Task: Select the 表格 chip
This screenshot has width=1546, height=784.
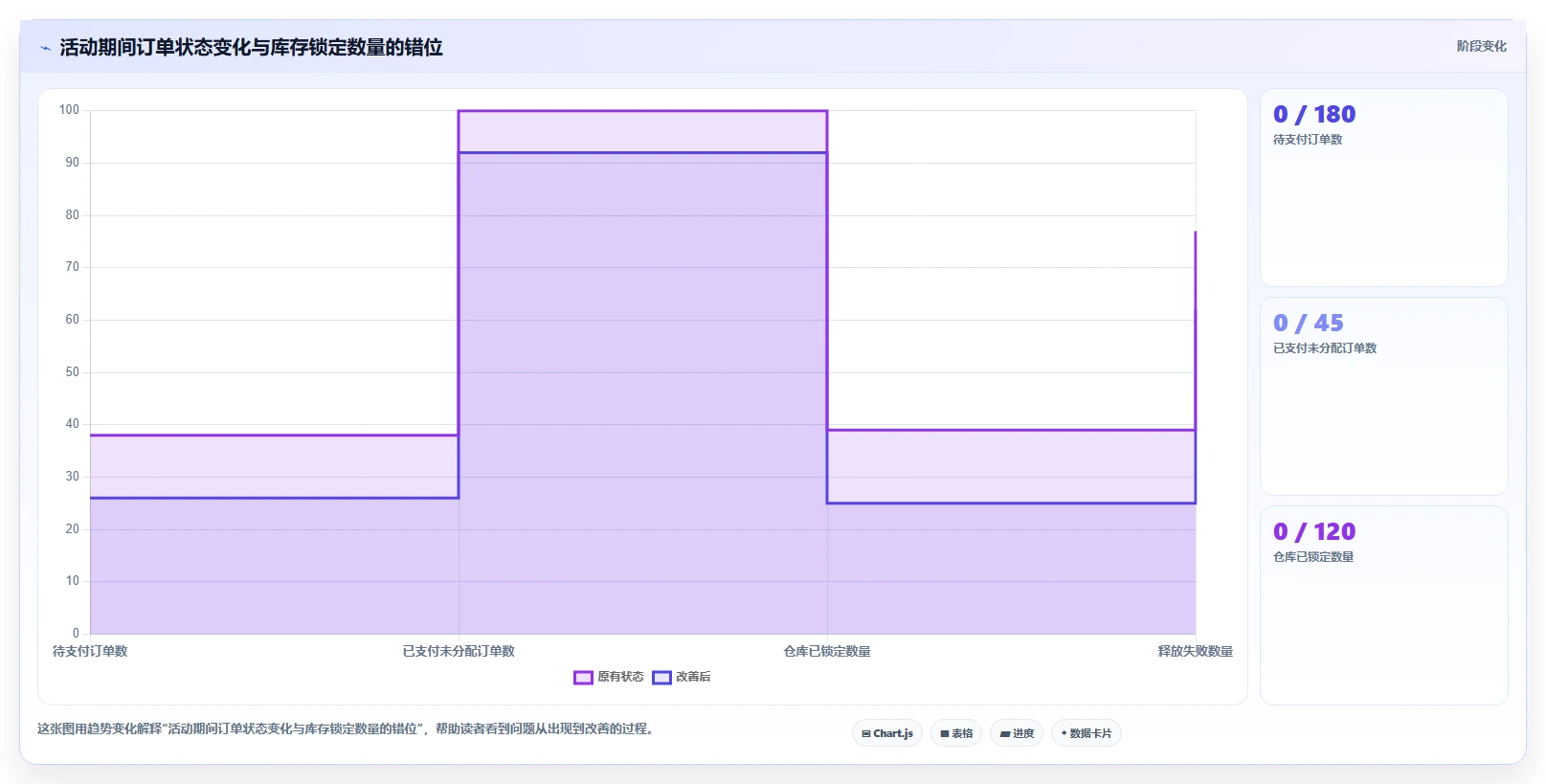Action: (956, 733)
